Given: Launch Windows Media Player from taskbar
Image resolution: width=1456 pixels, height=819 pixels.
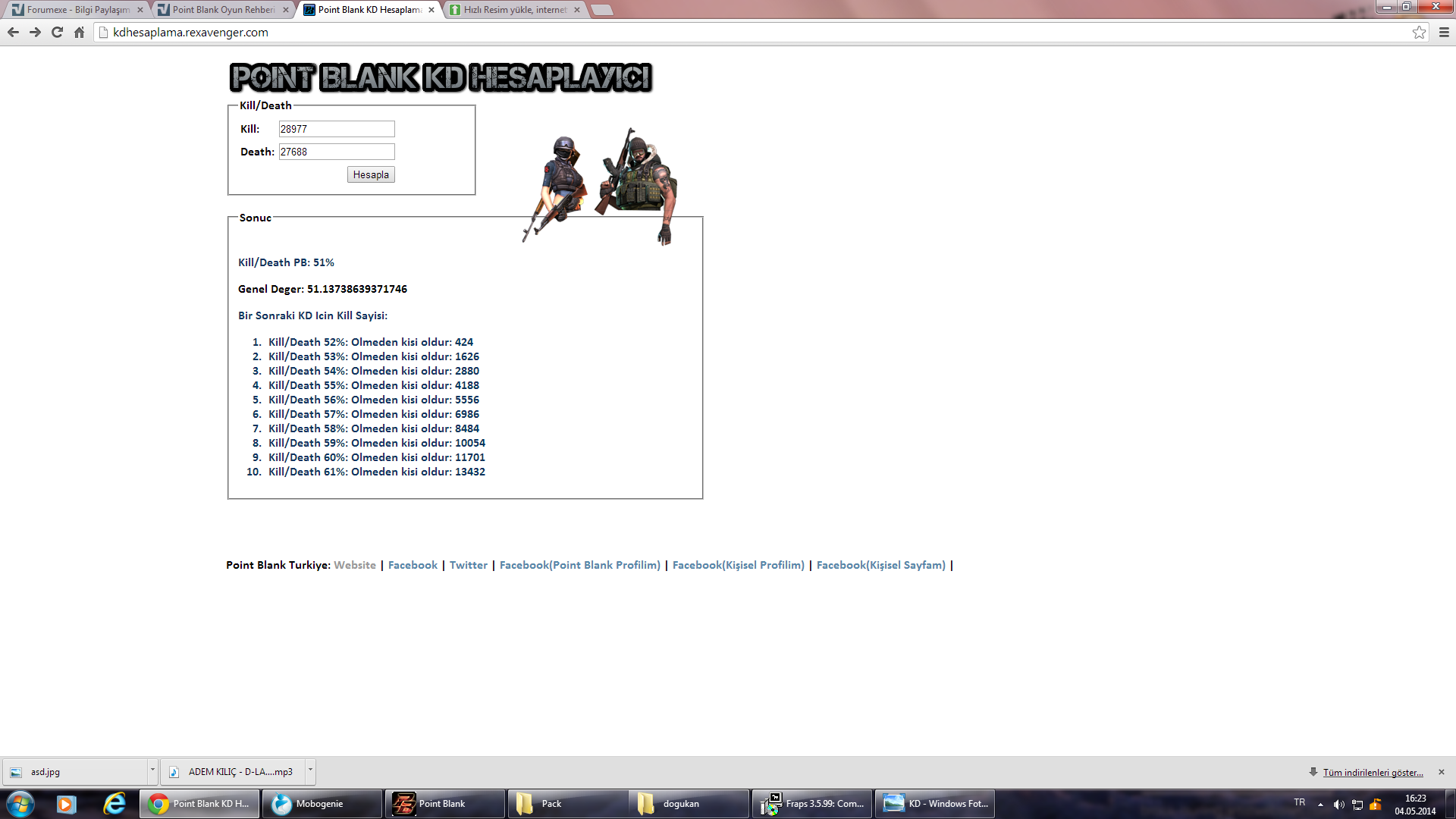Looking at the screenshot, I should click(x=67, y=804).
